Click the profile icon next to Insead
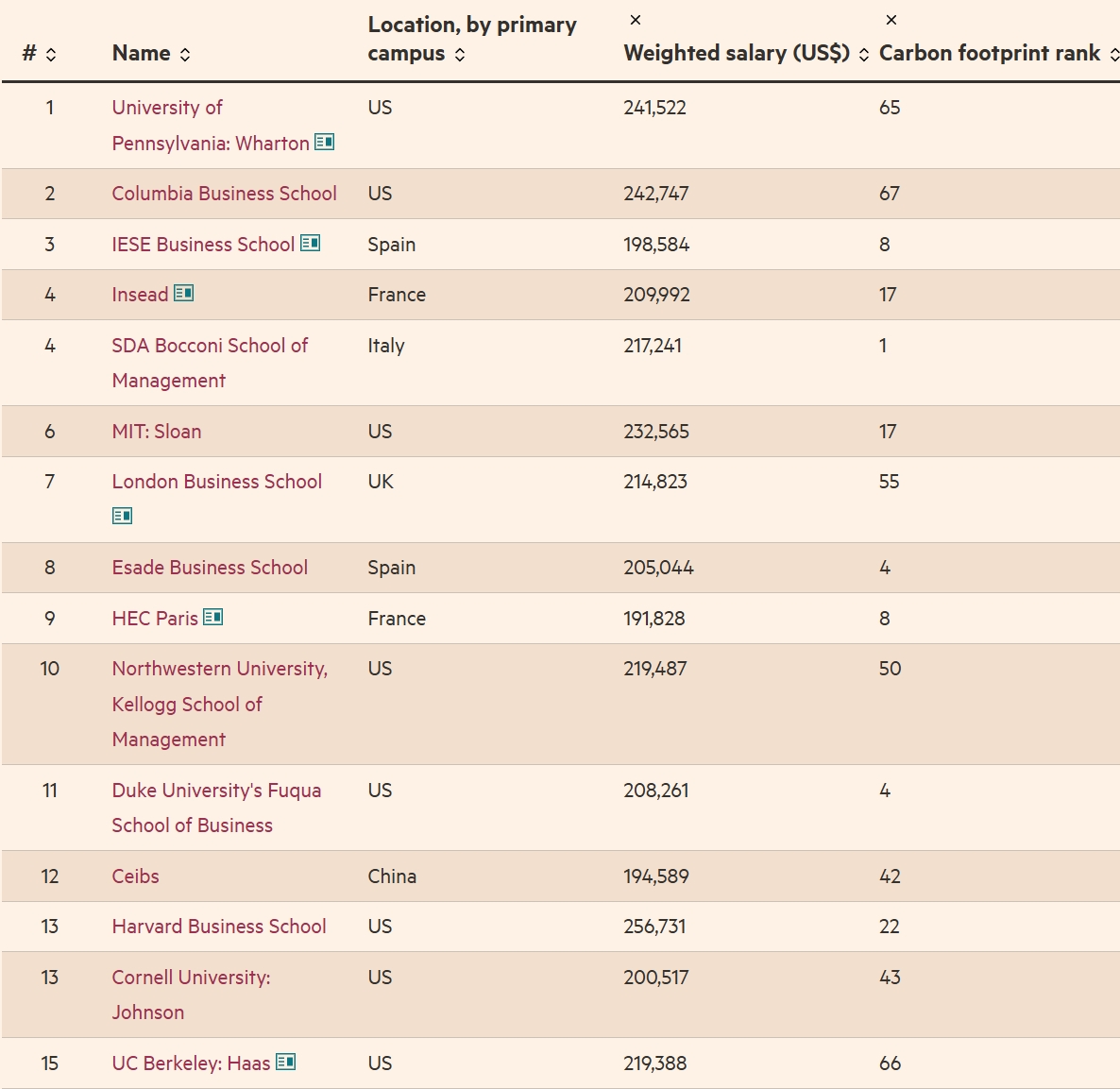Screen dimensions: 1120x1089 point(183,293)
